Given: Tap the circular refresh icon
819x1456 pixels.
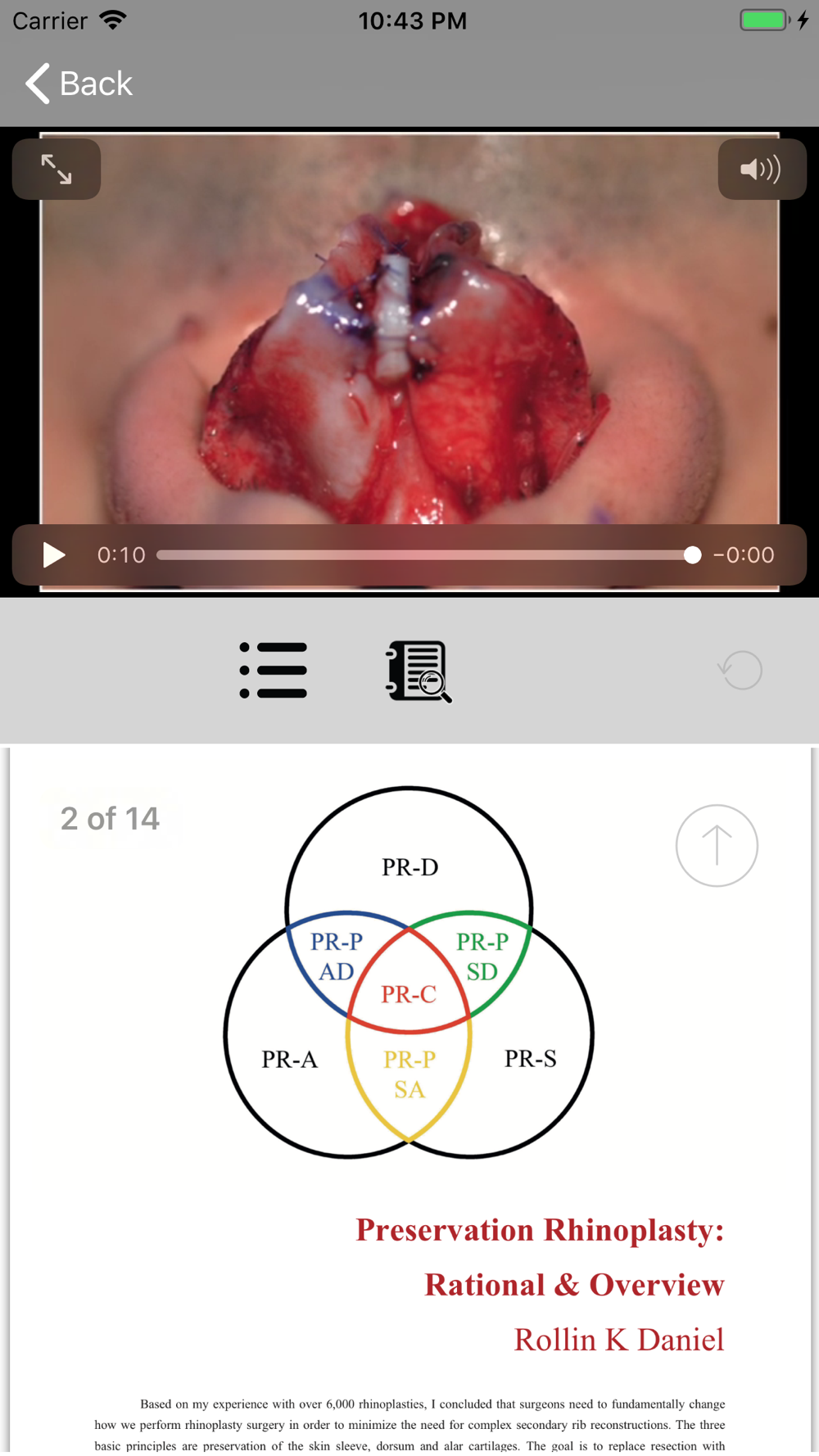Looking at the screenshot, I should tap(740, 671).
